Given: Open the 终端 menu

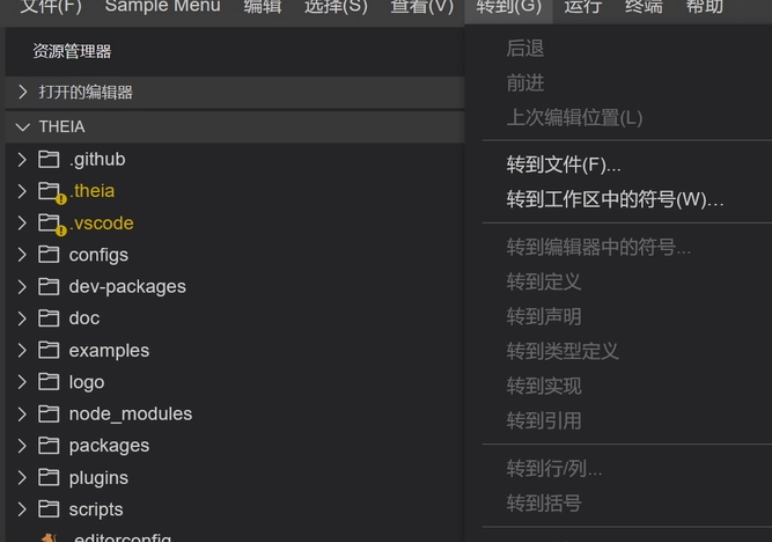Looking at the screenshot, I should pyautogui.click(x=643, y=7).
